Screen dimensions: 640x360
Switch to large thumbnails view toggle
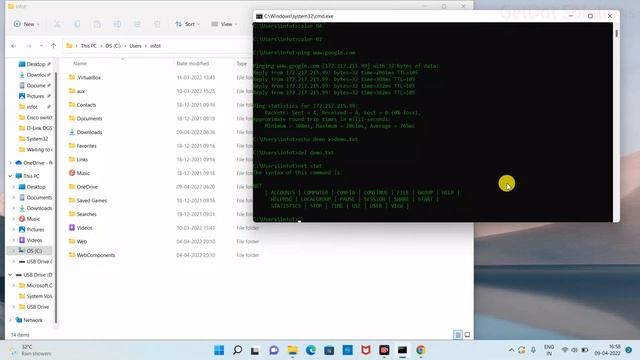[467, 335]
